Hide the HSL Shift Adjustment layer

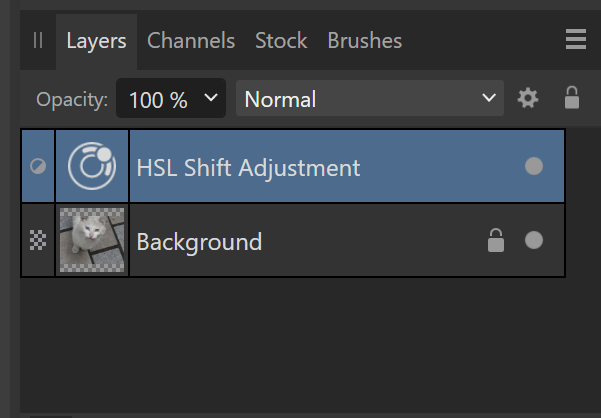[534, 166]
